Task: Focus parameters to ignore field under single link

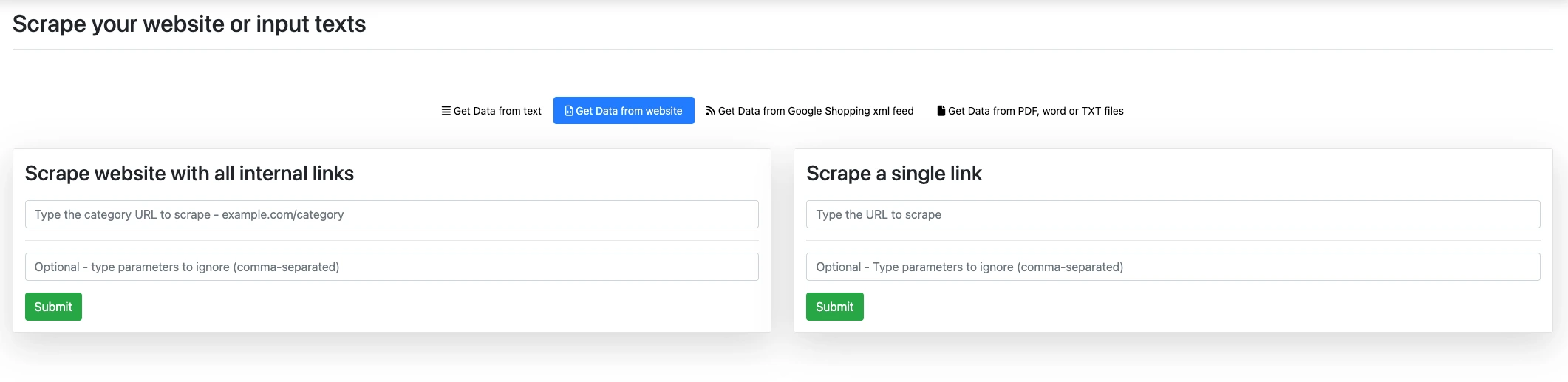Action: coord(1173,267)
